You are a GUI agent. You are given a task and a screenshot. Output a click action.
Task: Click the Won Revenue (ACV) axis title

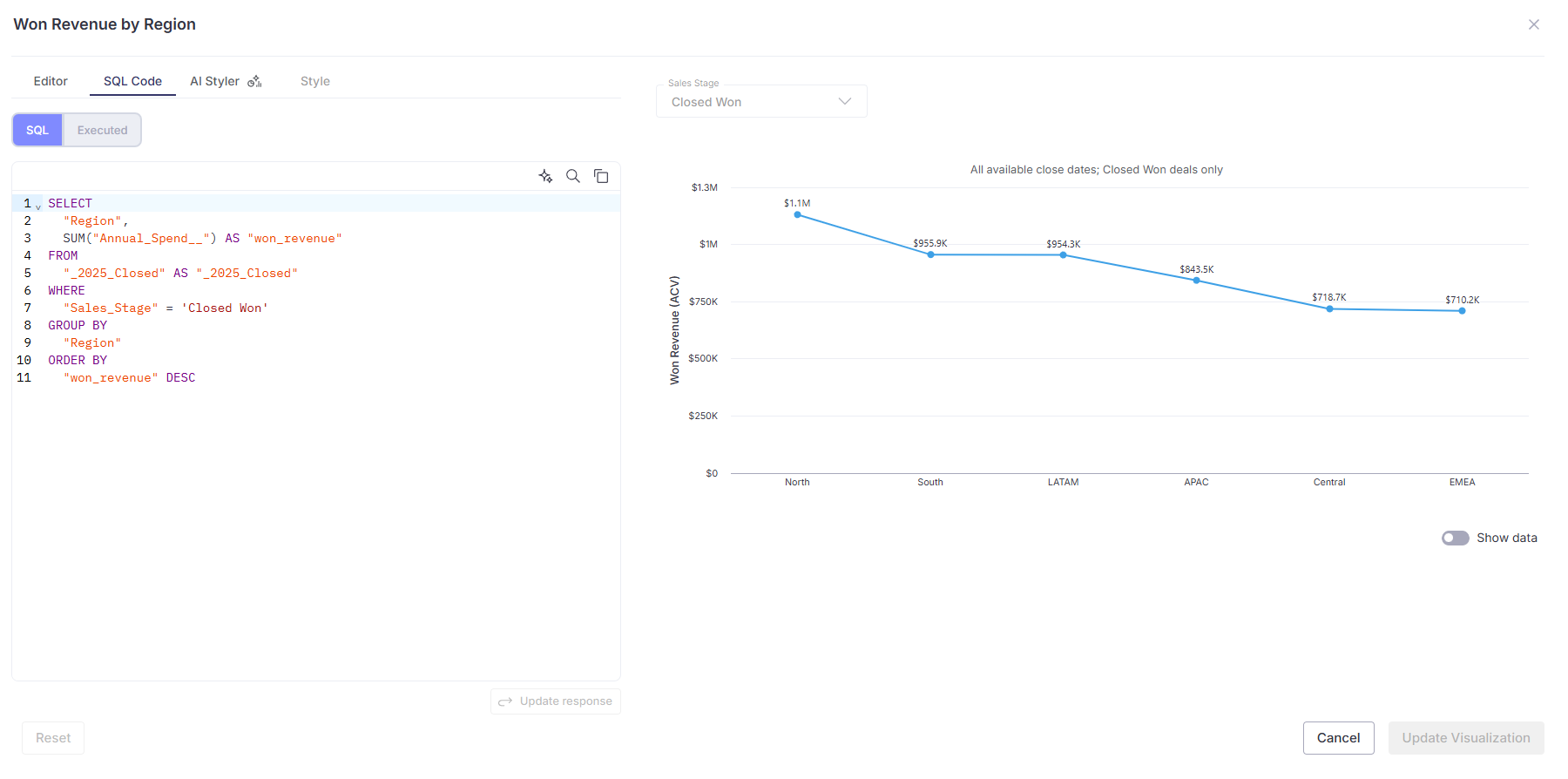click(x=674, y=330)
